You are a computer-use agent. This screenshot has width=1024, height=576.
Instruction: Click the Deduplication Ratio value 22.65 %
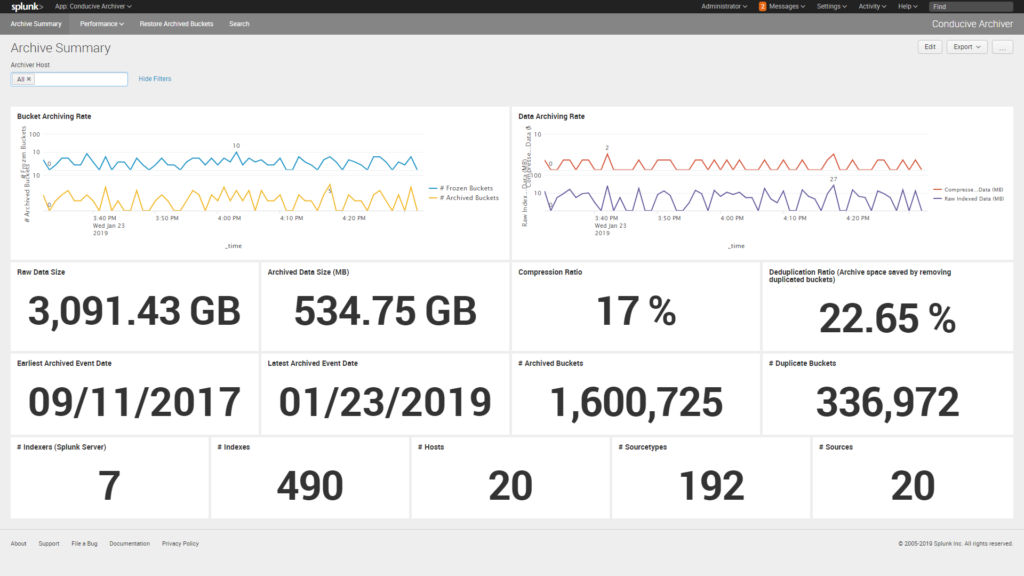click(x=887, y=319)
